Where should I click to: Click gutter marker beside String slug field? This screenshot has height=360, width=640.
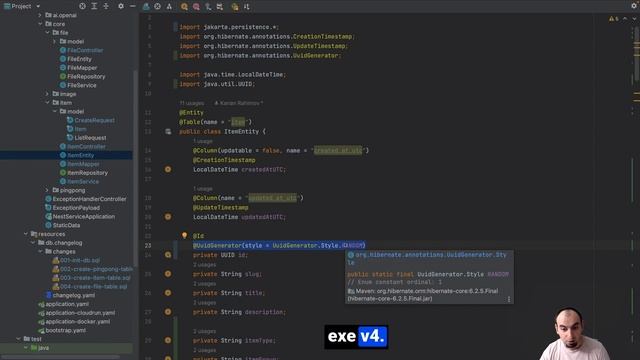pyautogui.click(x=168, y=274)
